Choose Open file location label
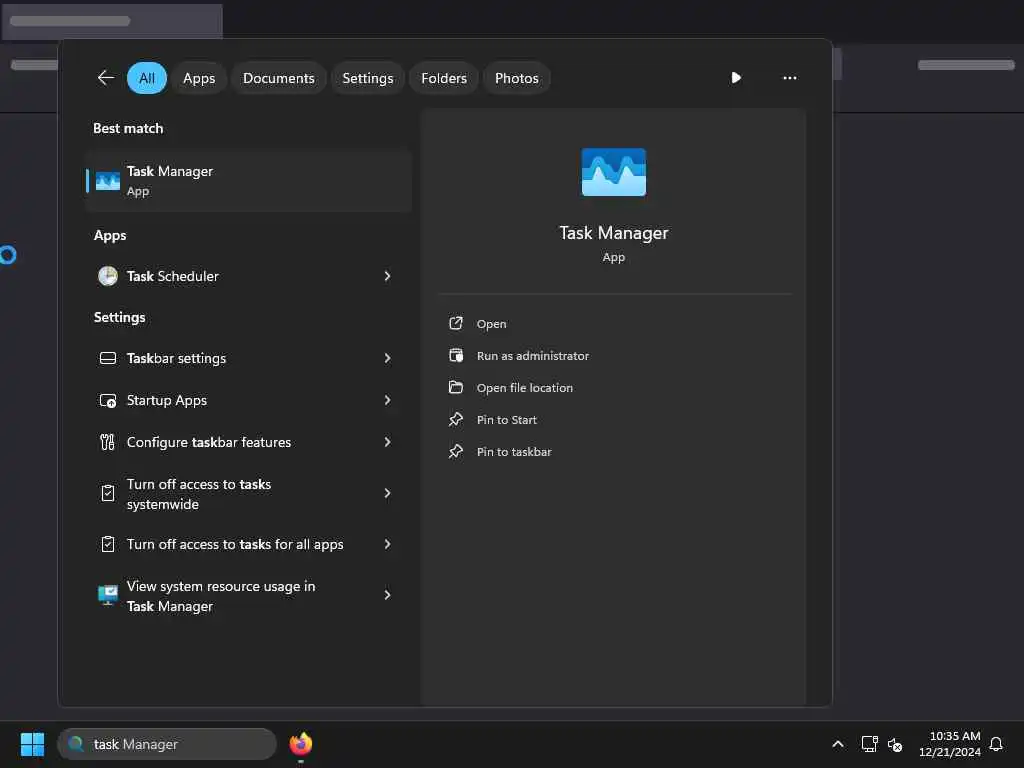The height and width of the screenshot is (768, 1024). [x=524, y=388]
